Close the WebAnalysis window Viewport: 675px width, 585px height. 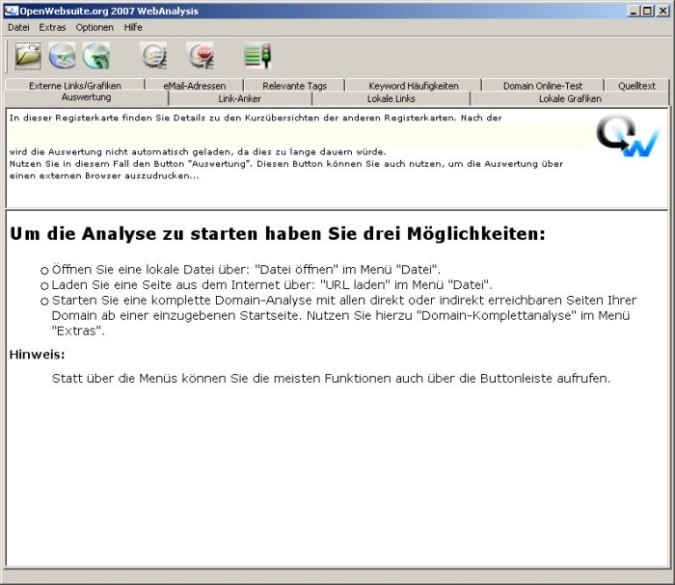coord(663,11)
